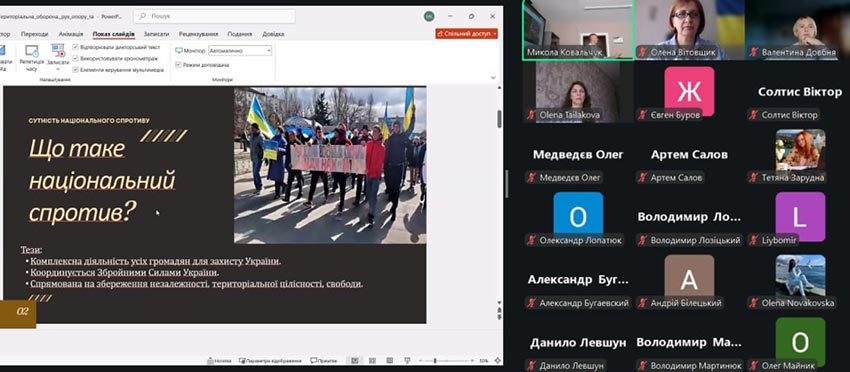Click muted microphone icon for Олександр Лопатюк

coord(532,240)
